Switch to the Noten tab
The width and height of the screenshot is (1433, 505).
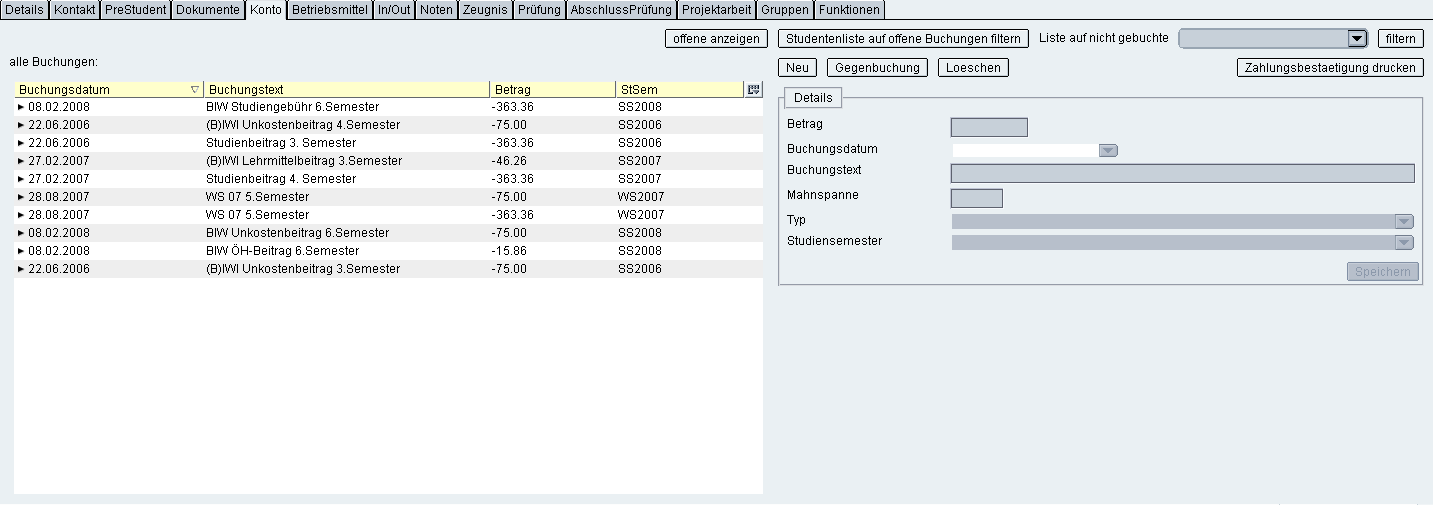(x=436, y=10)
